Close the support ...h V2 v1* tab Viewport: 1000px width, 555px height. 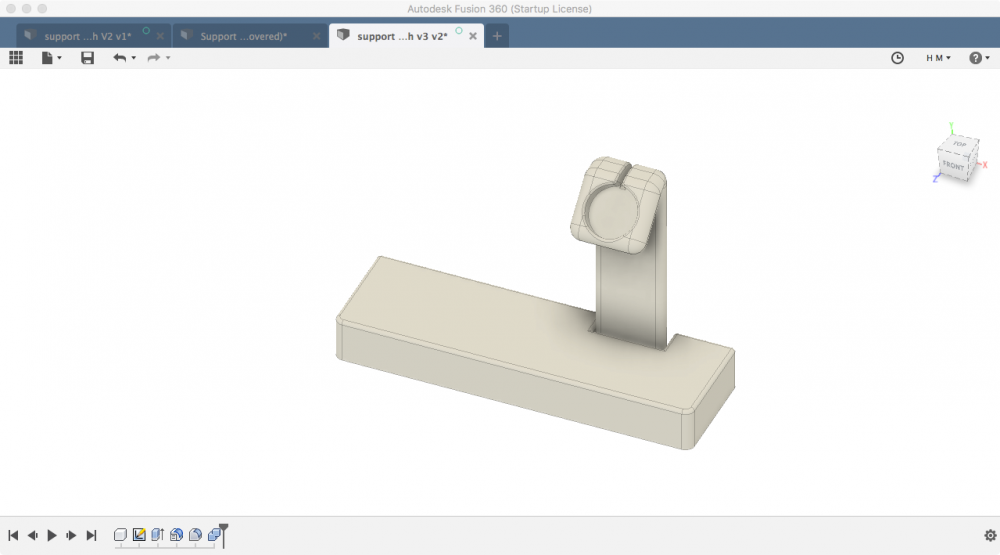tap(160, 36)
